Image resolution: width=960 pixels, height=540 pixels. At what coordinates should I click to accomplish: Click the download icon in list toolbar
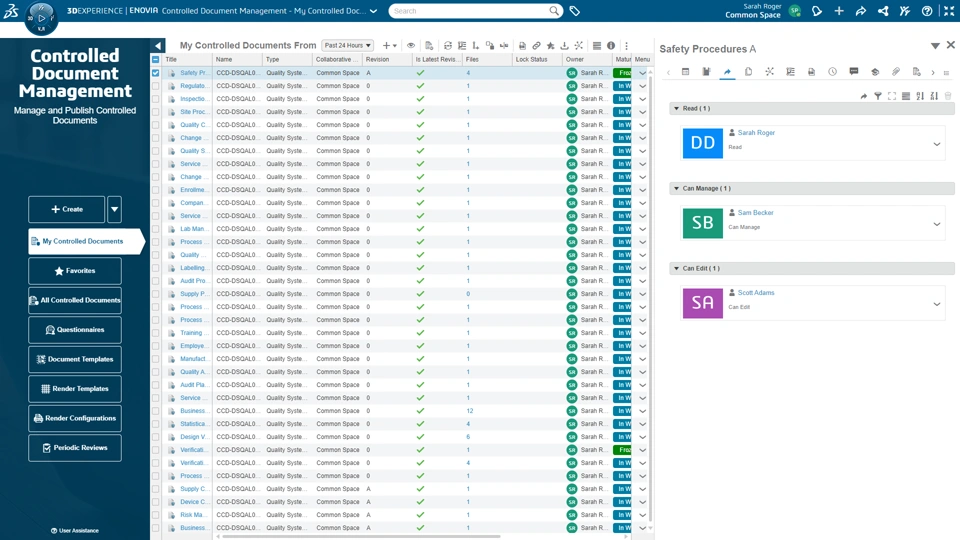tap(564, 45)
